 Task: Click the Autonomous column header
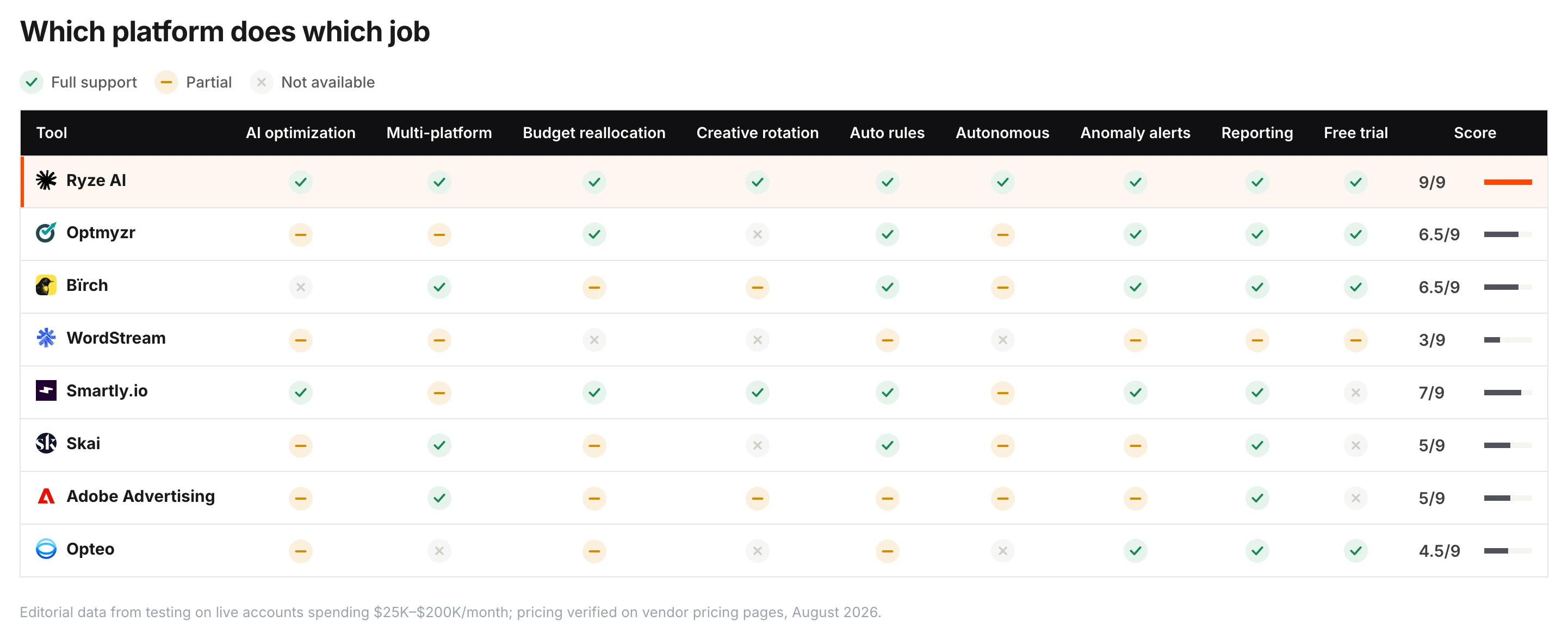point(1002,133)
